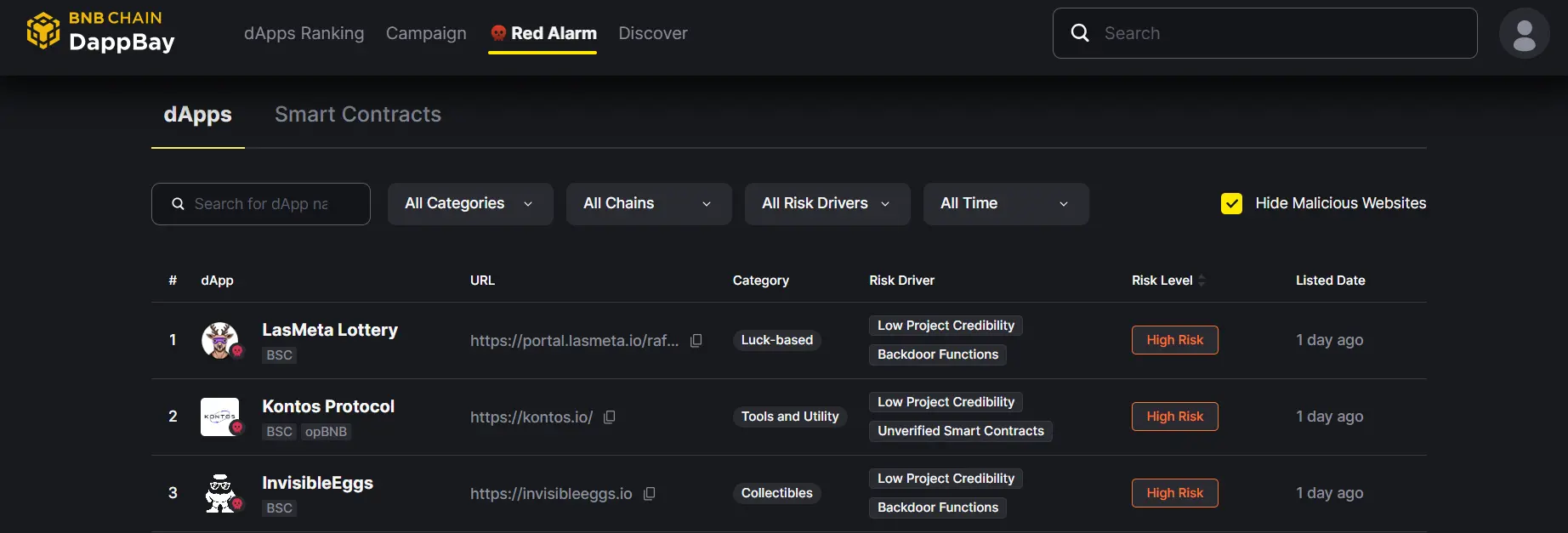1568x533 pixels.
Task: Go to dApps Ranking page
Action: (x=304, y=33)
